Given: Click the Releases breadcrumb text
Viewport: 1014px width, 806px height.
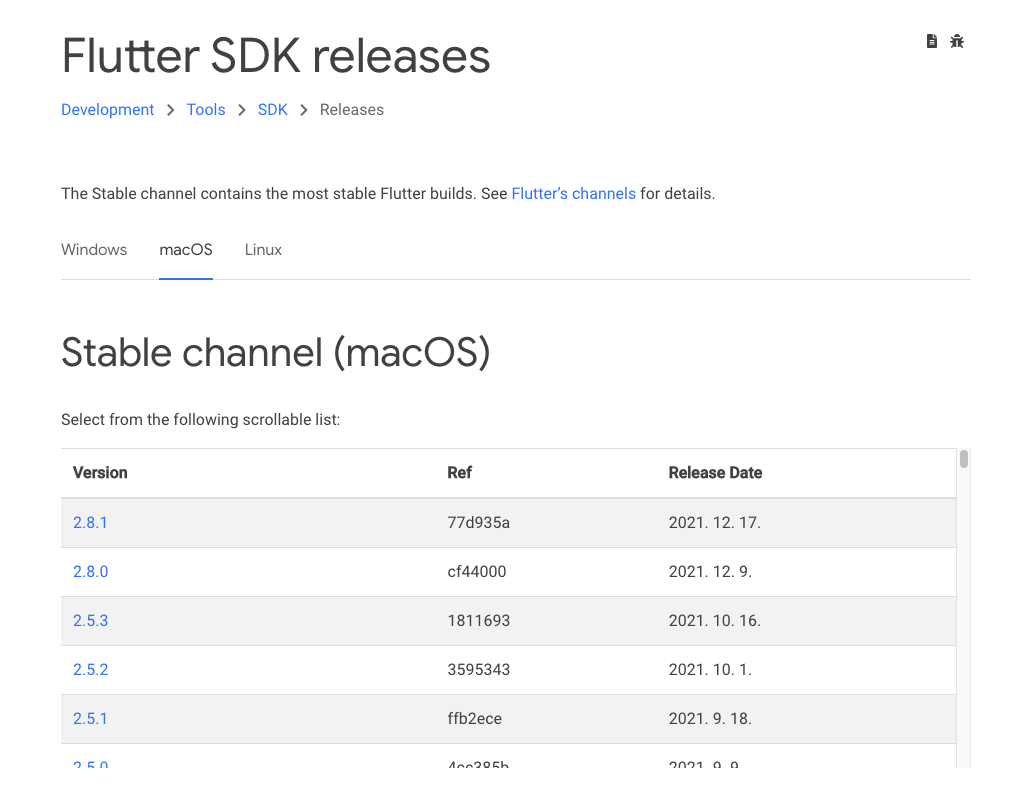Looking at the screenshot, I should coord(352,109).
